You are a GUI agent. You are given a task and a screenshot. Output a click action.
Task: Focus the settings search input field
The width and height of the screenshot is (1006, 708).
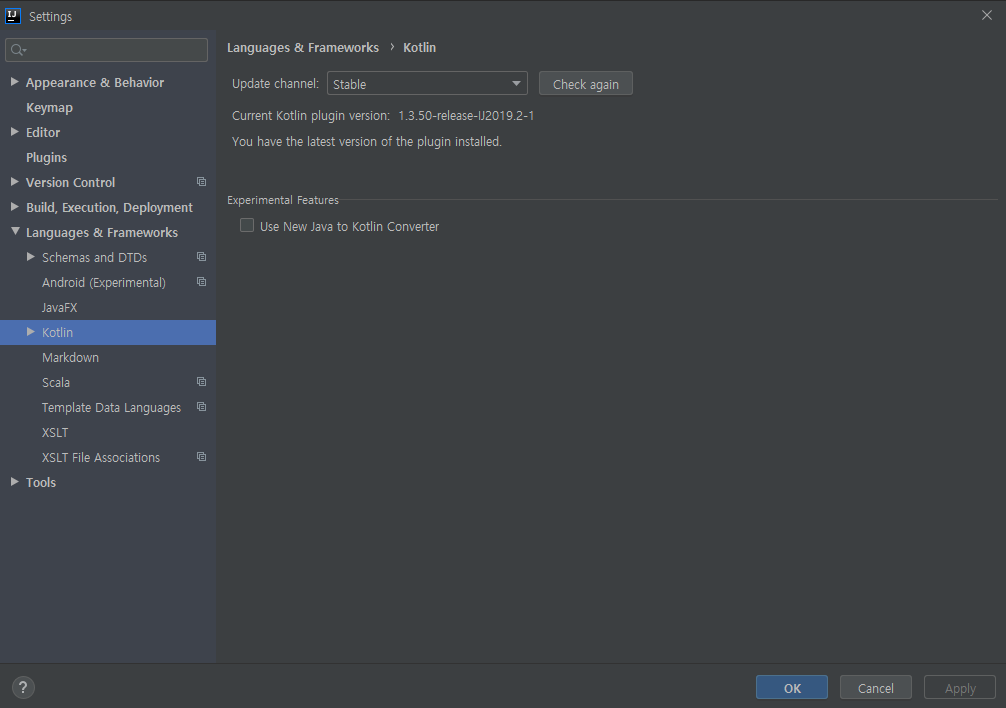tap(107, 50)
